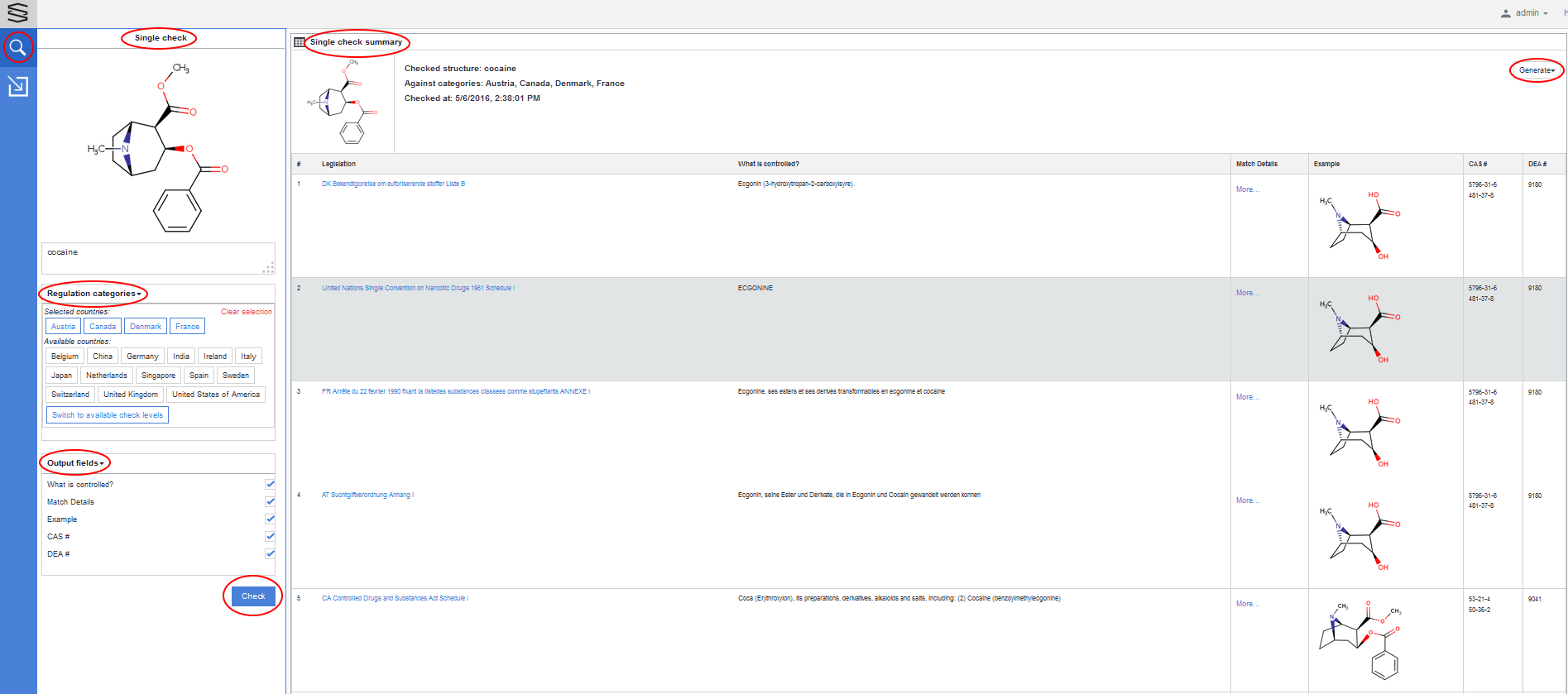Add Sweden to selected countries
Viewport: 1568px width, 694px height.
click(x=236, y=375)
